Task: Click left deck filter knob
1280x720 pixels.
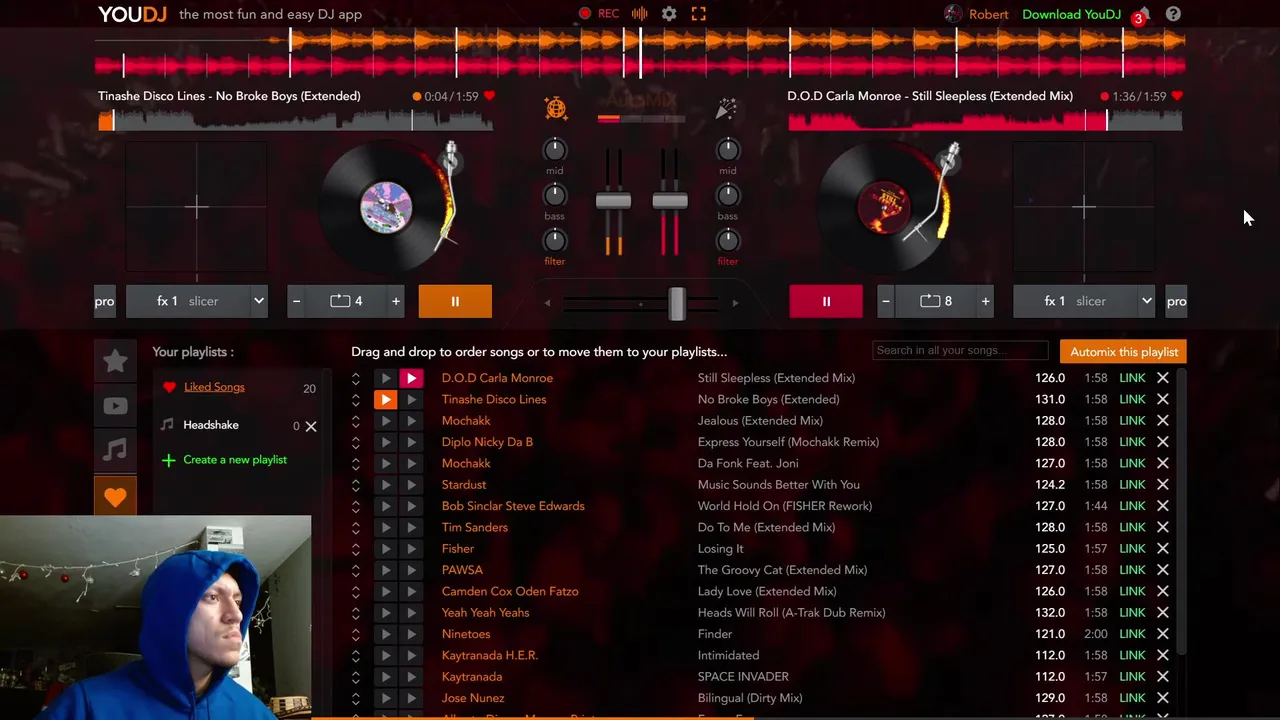Action: [554, 240]
